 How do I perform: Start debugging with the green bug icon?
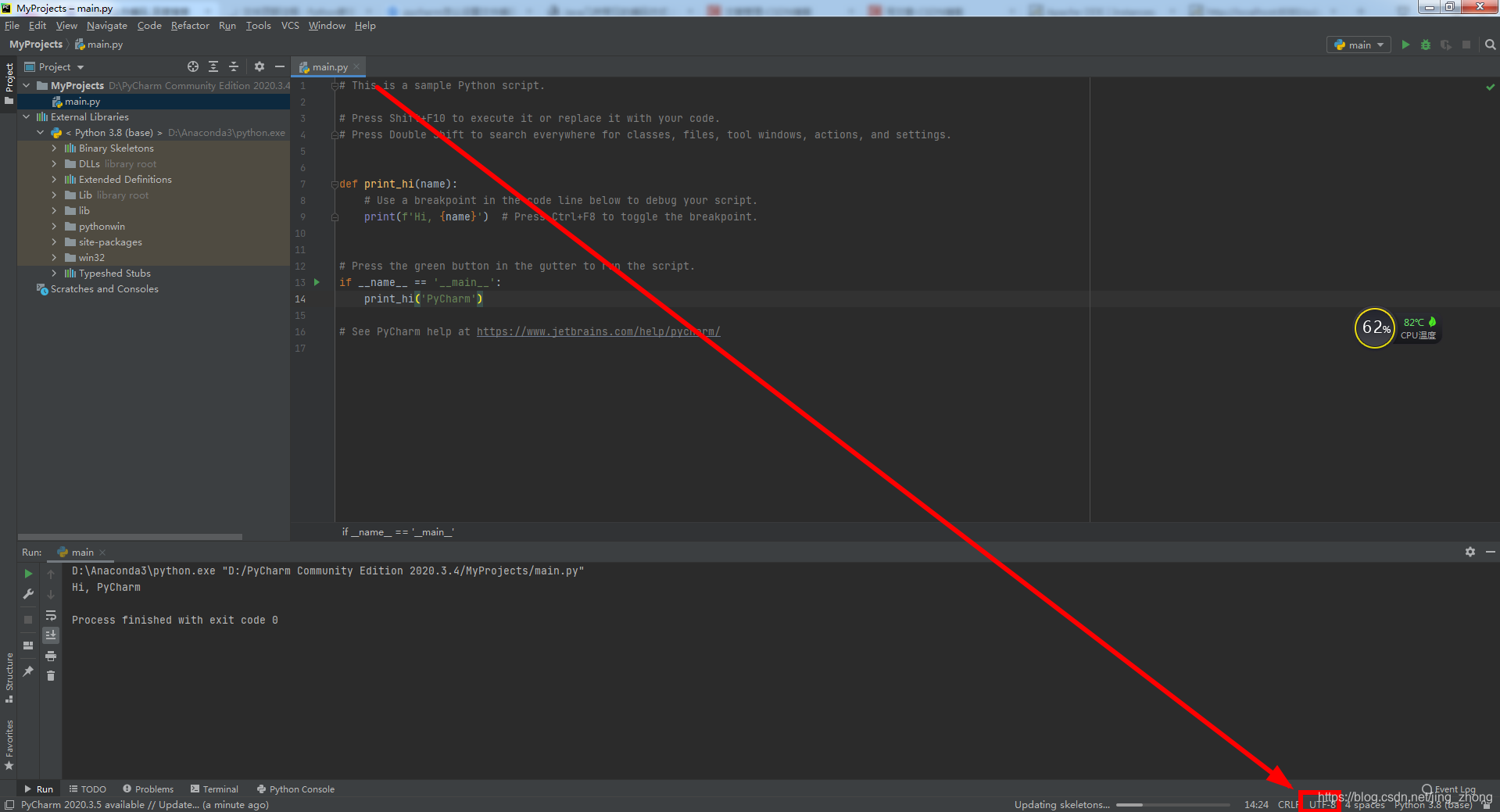click(1426, 45)
